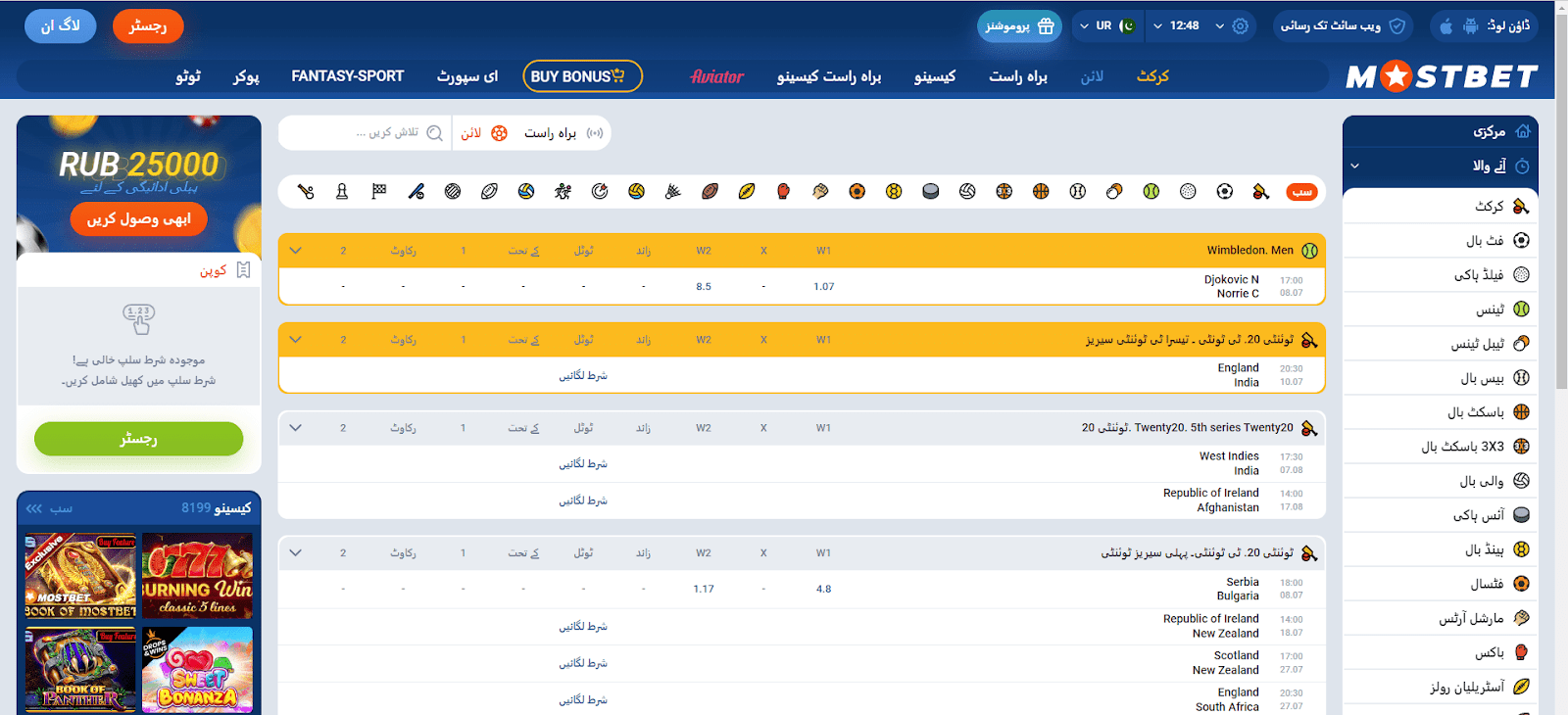
Task: Switch events filter to براہ راست (live)
Action: click(563, 133)
